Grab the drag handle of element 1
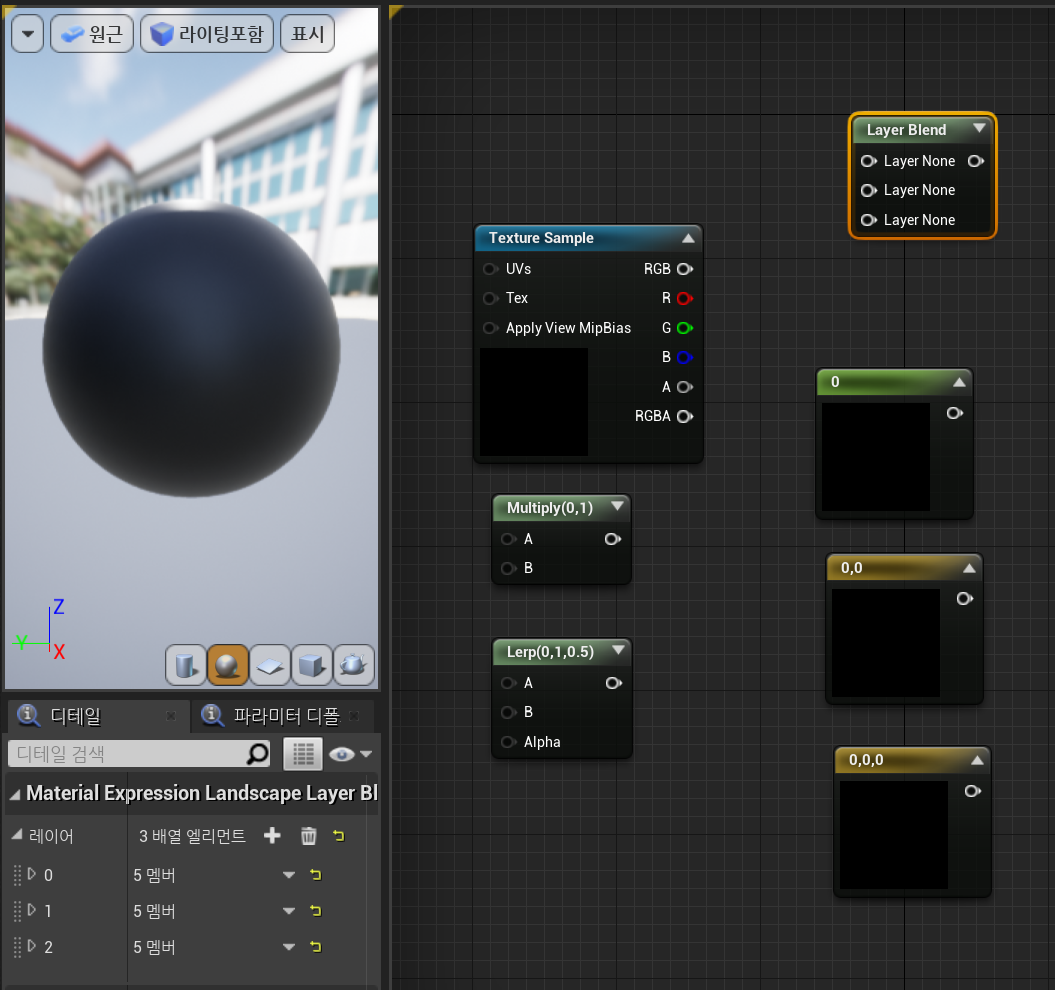 pyautogui.click(x=17, y=911)
